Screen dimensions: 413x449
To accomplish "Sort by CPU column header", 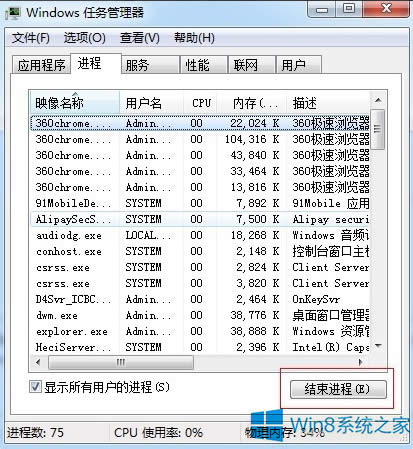I will [x=200, y=103].
